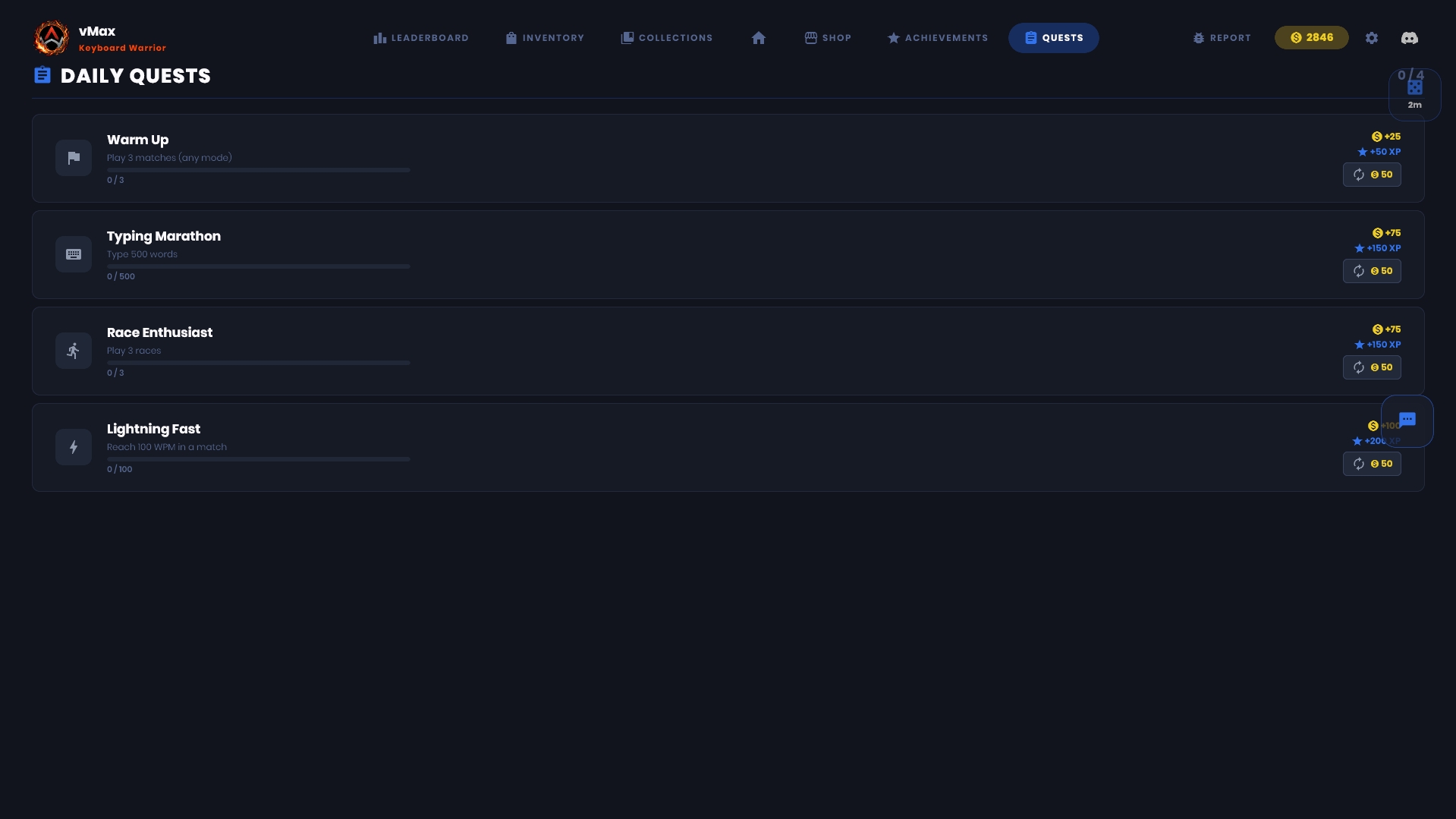Click the Warm Up flag icon
The image size is (1456, 819).
tap(74, 158)
